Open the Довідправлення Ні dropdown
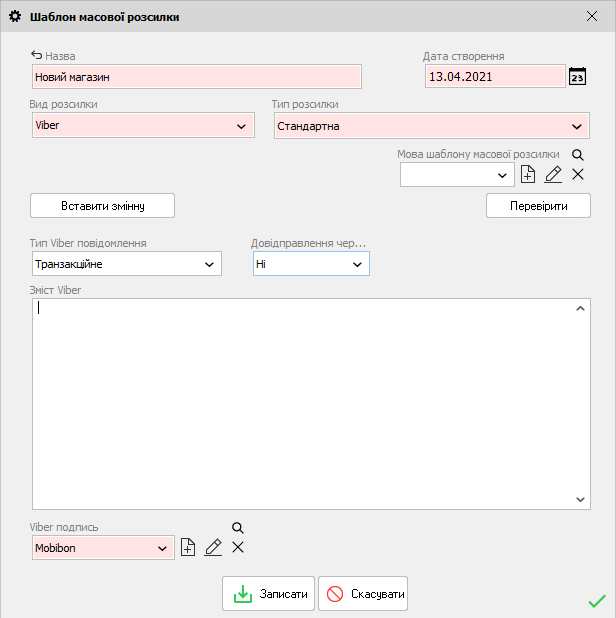The height and width of the screenshot is (618, 616). tap(357, 264)
